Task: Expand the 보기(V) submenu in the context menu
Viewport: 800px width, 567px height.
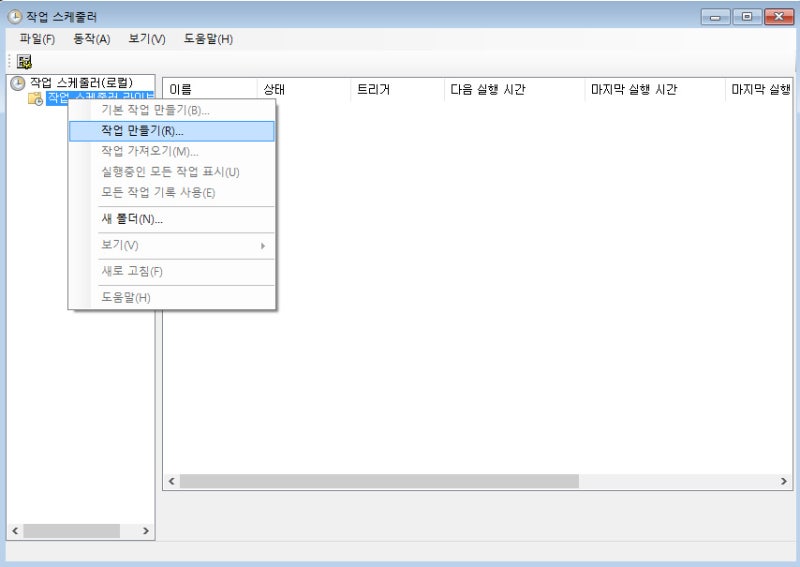Action: click(172, 245)
